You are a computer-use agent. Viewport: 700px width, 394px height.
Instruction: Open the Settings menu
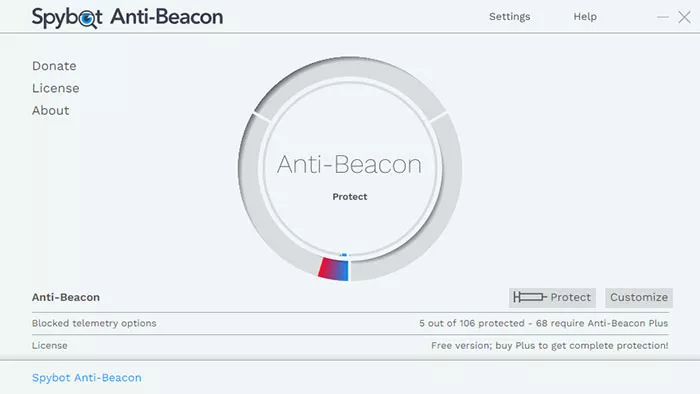(509, 17)
